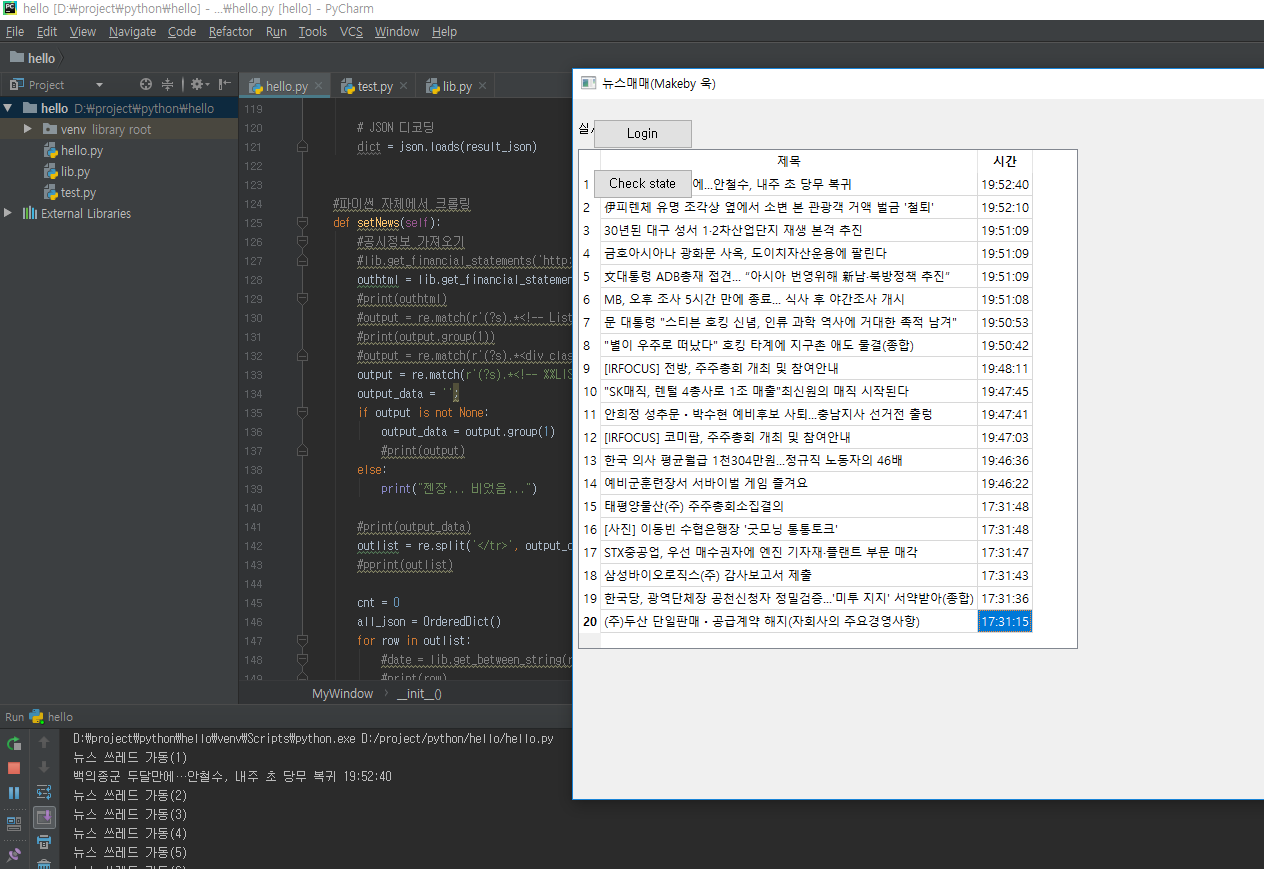Open the File menu
Screen dimensions: 1264x869
15,32
